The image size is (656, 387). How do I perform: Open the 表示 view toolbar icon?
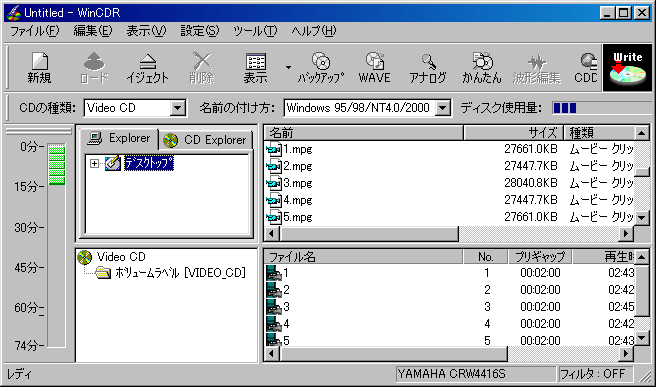[256, 67]
